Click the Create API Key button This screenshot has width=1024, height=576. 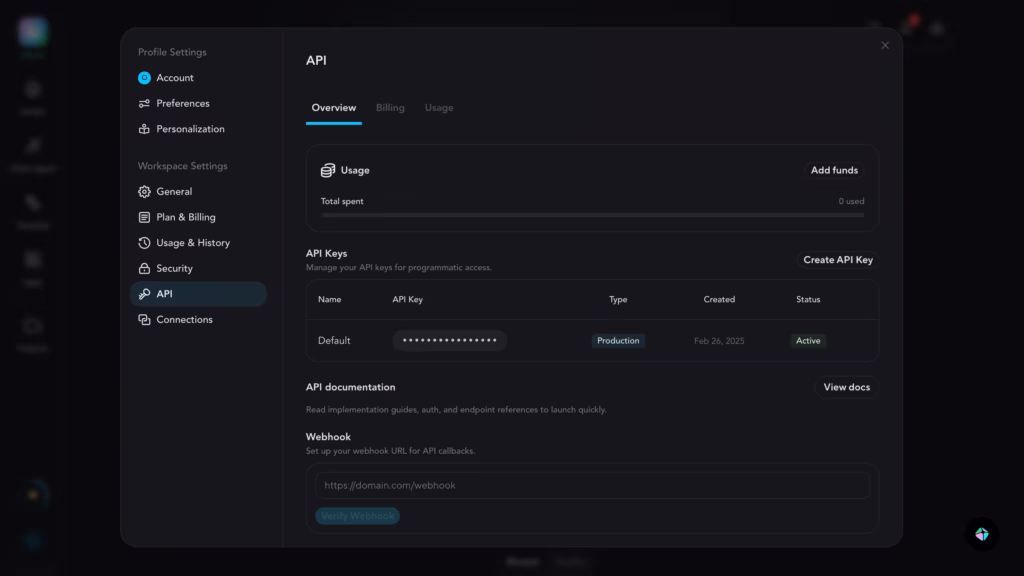837,260
